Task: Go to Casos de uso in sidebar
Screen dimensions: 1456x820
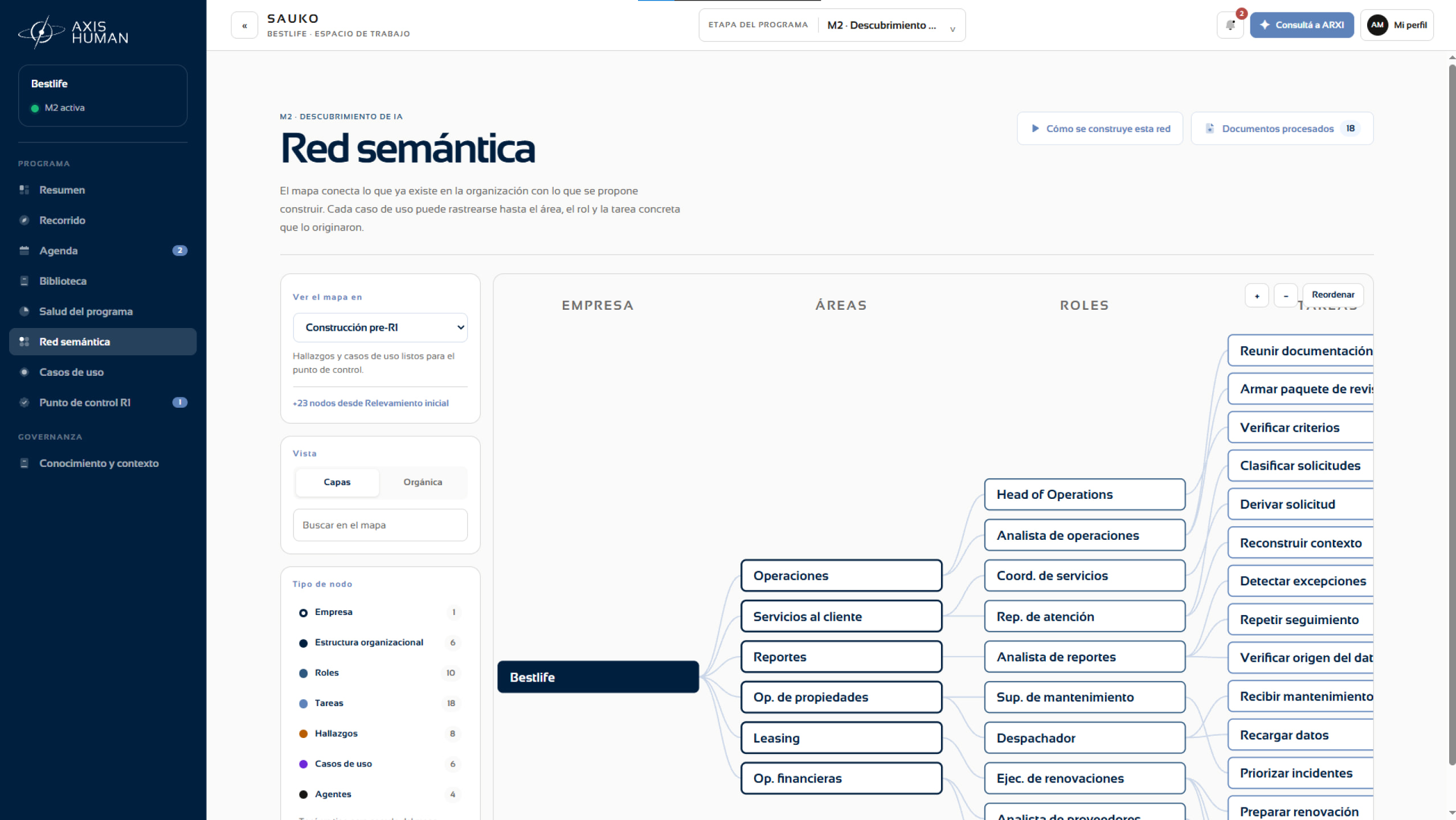Action: [x=103, y=372]
